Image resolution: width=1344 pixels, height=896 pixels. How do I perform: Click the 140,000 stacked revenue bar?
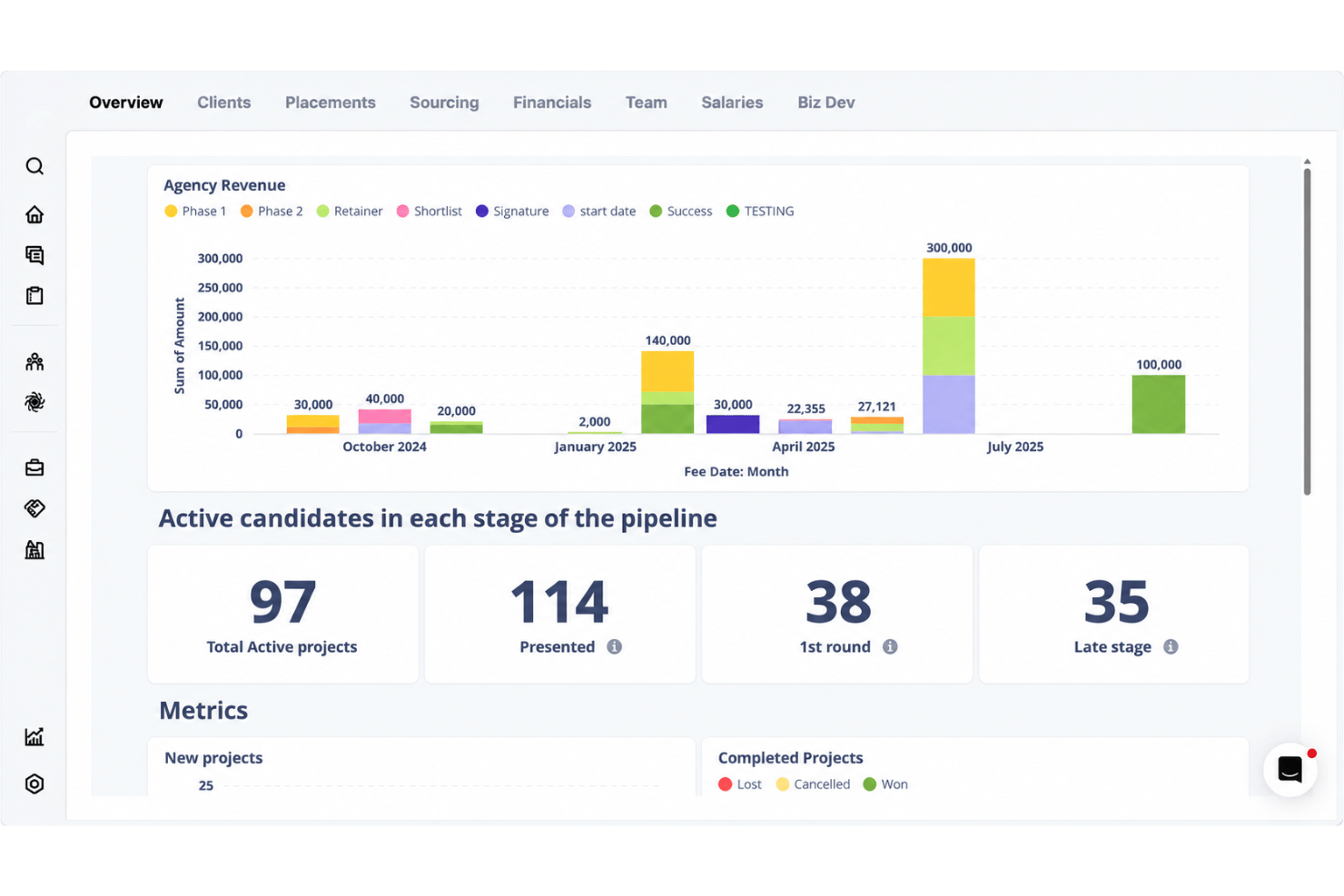coord(667,392)
